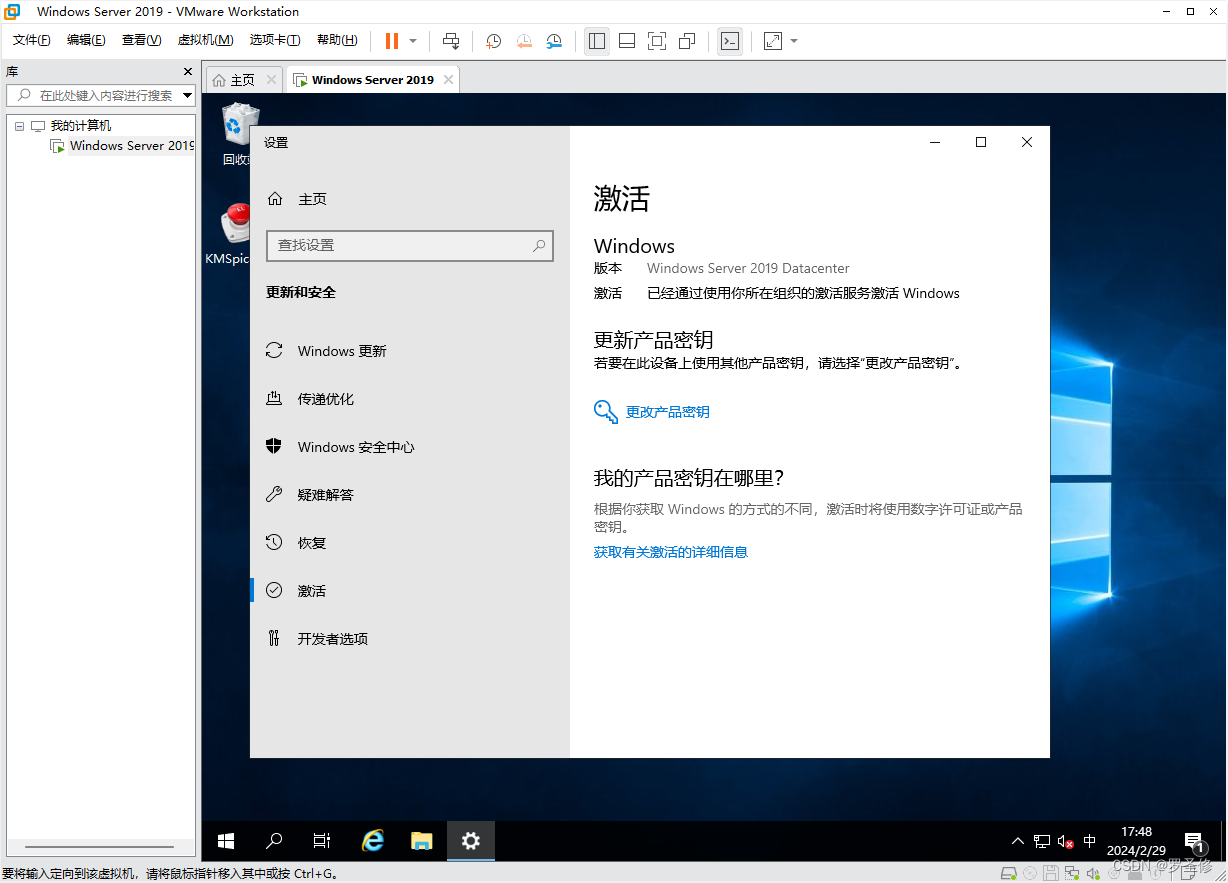Toggle the library sidebar view

coord(597,41)
